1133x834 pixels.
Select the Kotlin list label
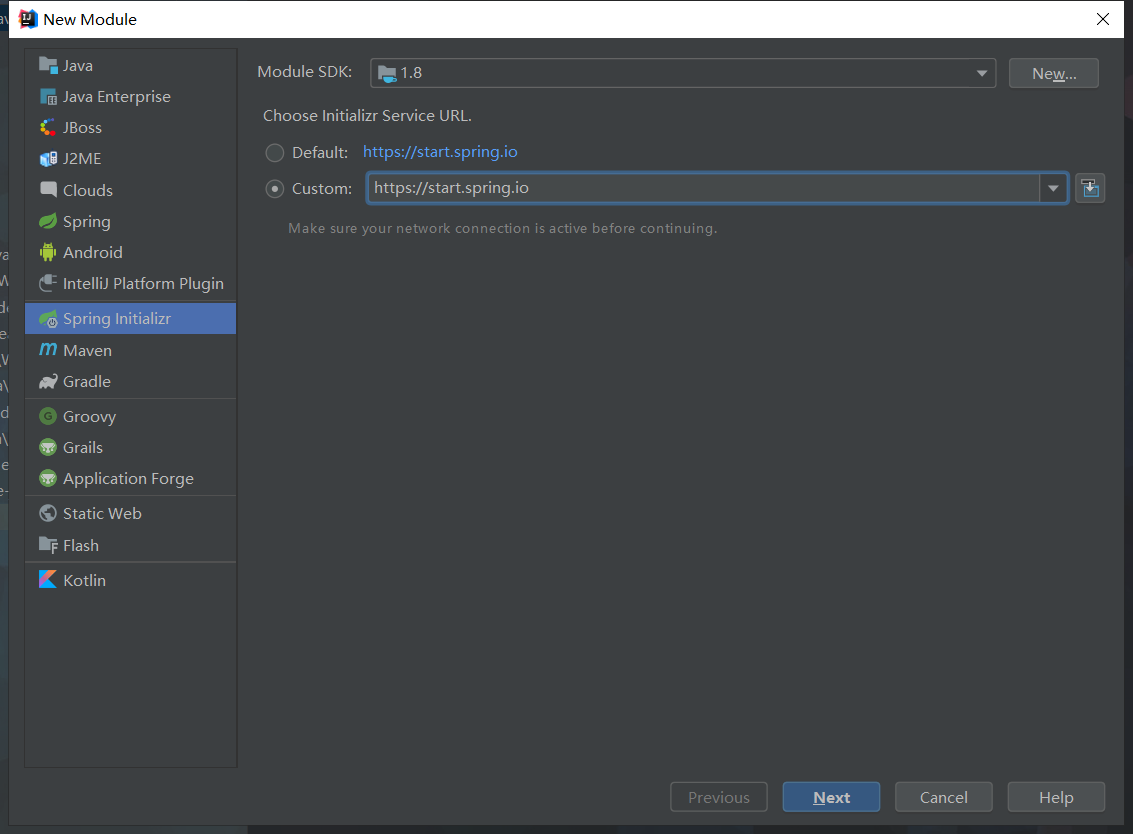point(85,580)
